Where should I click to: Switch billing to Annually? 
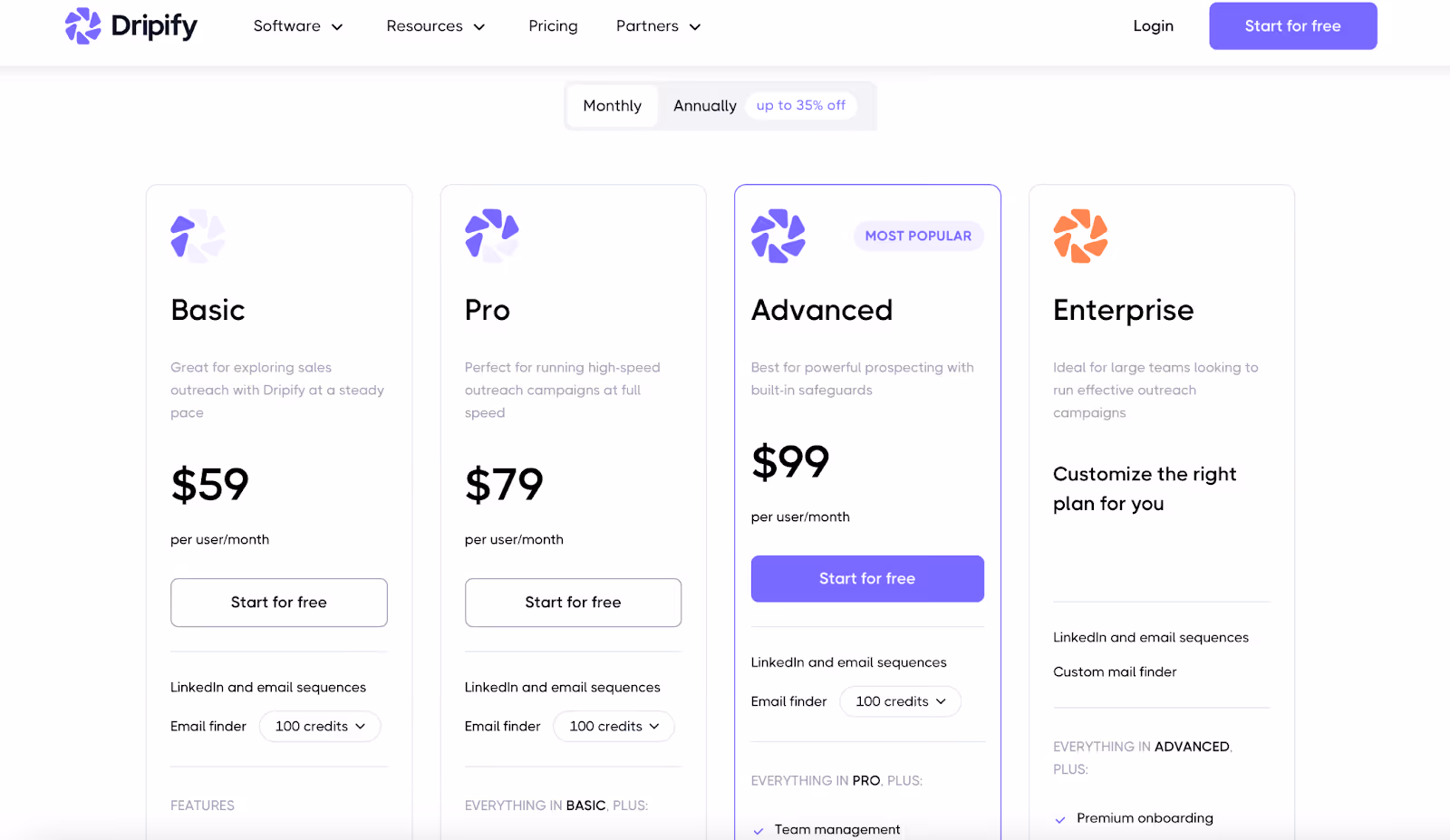(704, 105)
